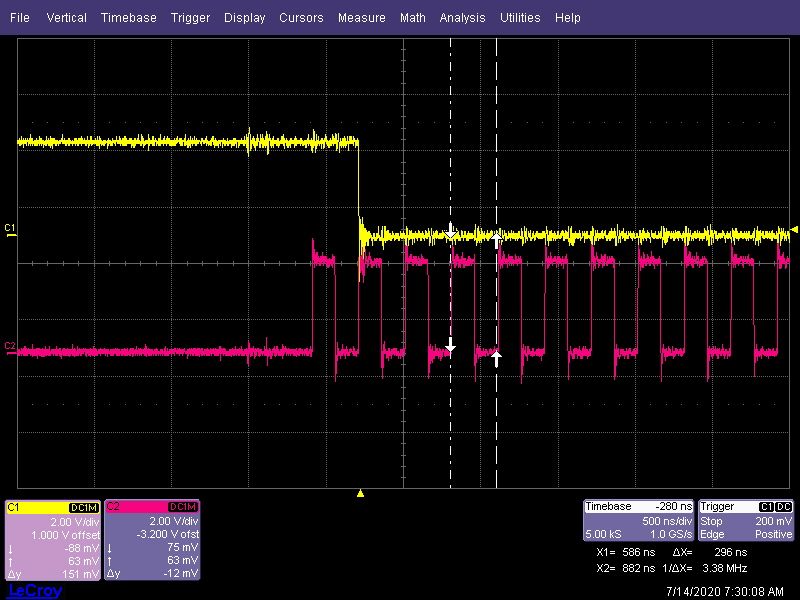Click the yellow trigger position marker below grid
This screenshot has width=800, height=600.
click(360, 493)
